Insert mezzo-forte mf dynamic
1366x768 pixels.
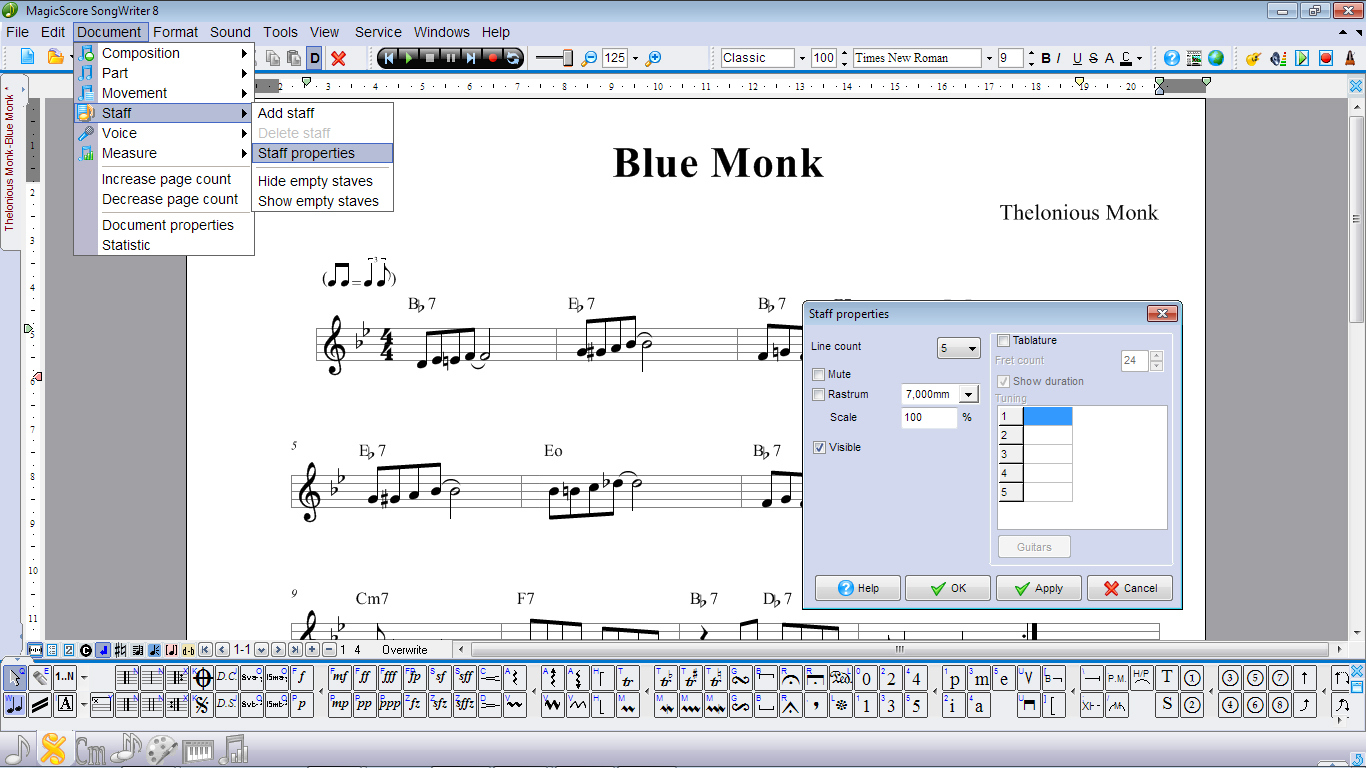[x=340, y=677]
